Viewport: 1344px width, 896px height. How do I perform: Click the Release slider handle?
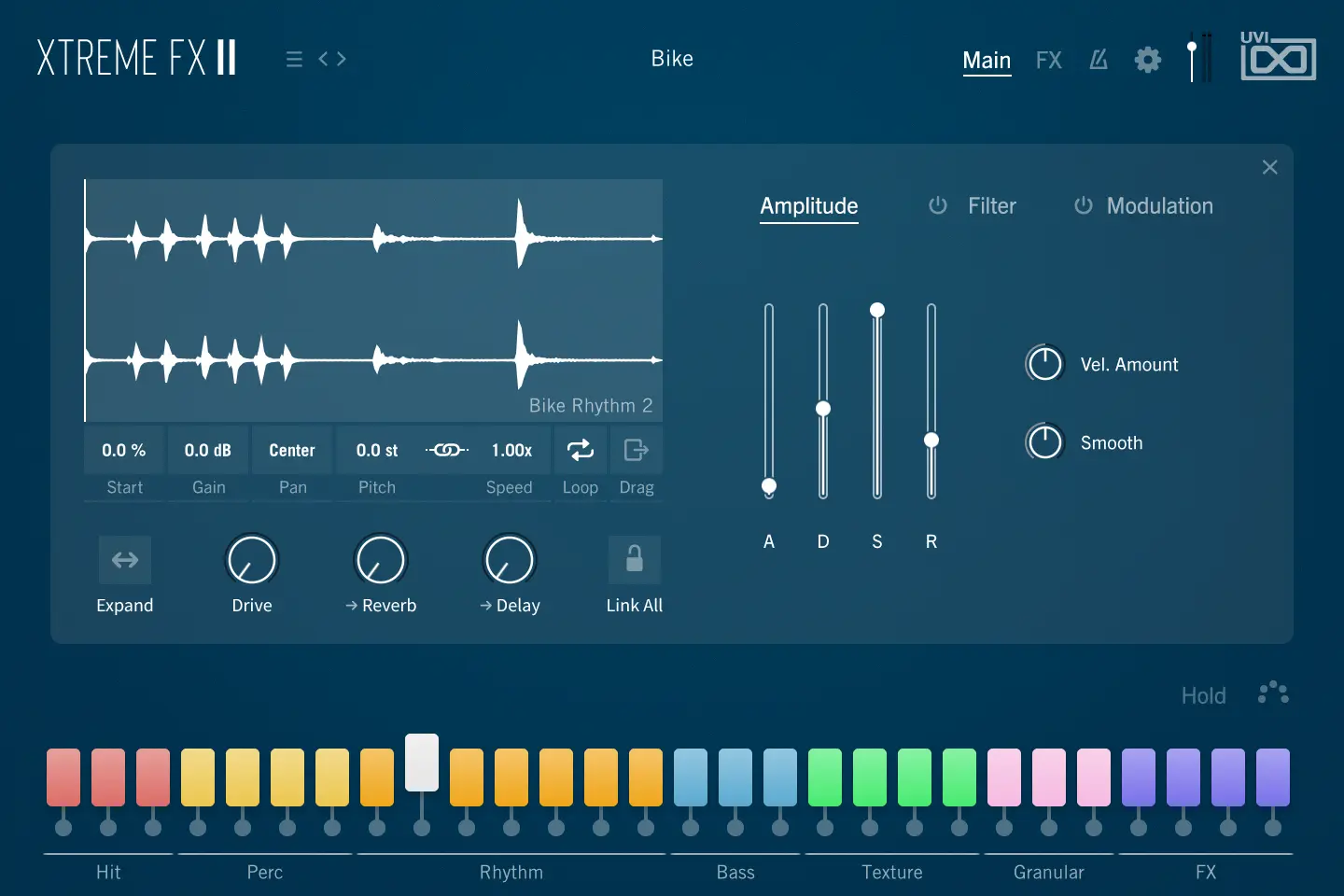point(931,440)
